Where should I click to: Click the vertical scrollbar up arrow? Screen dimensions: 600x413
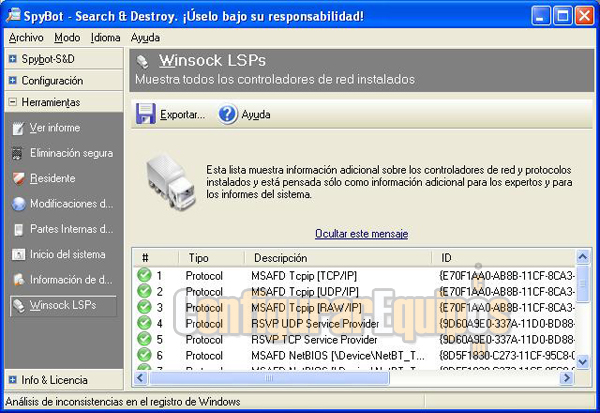(583, 256)
